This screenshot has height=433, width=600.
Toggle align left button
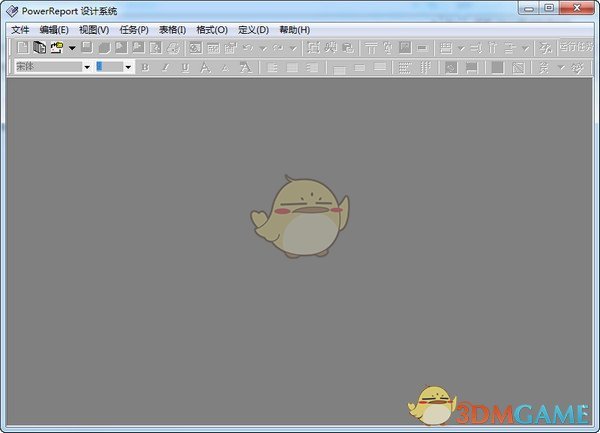tap(272, 68)
